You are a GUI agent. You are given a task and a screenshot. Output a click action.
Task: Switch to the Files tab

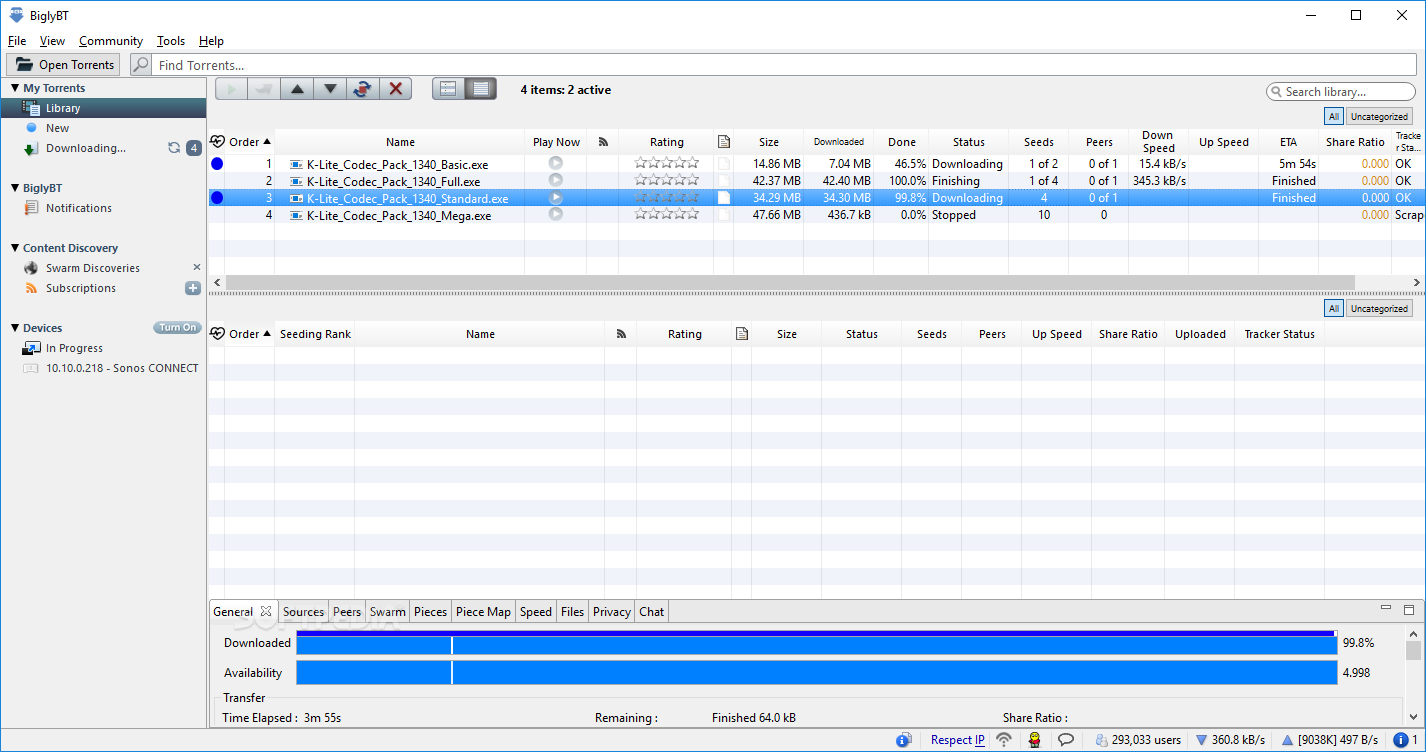click(572, 612)
